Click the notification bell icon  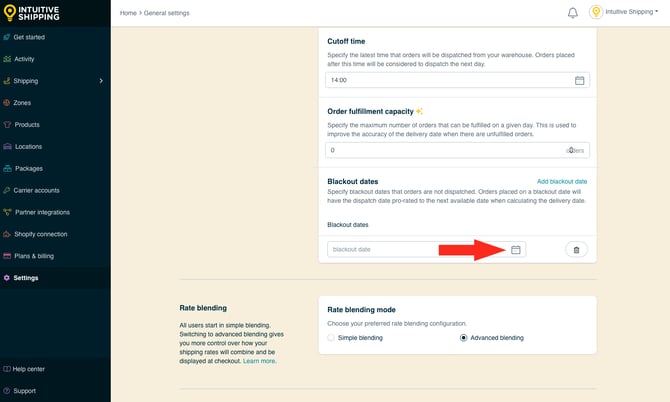[x=573, y=13]
